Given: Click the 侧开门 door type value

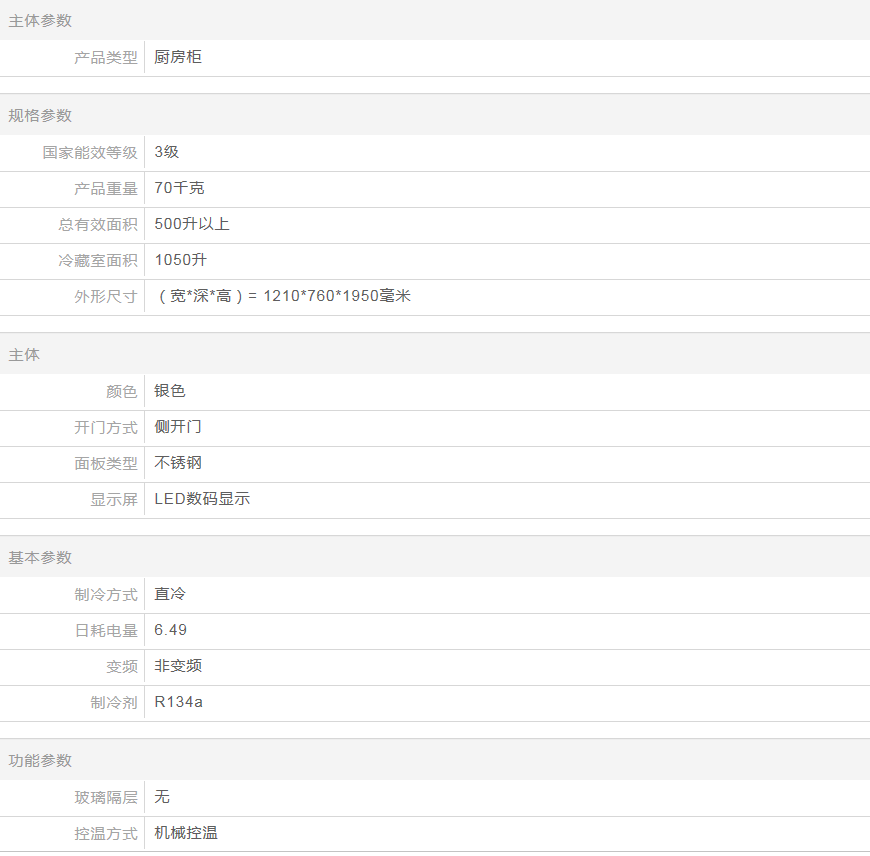Looking at the screenshot, I should pyautogui.click(x=178, y=427).
